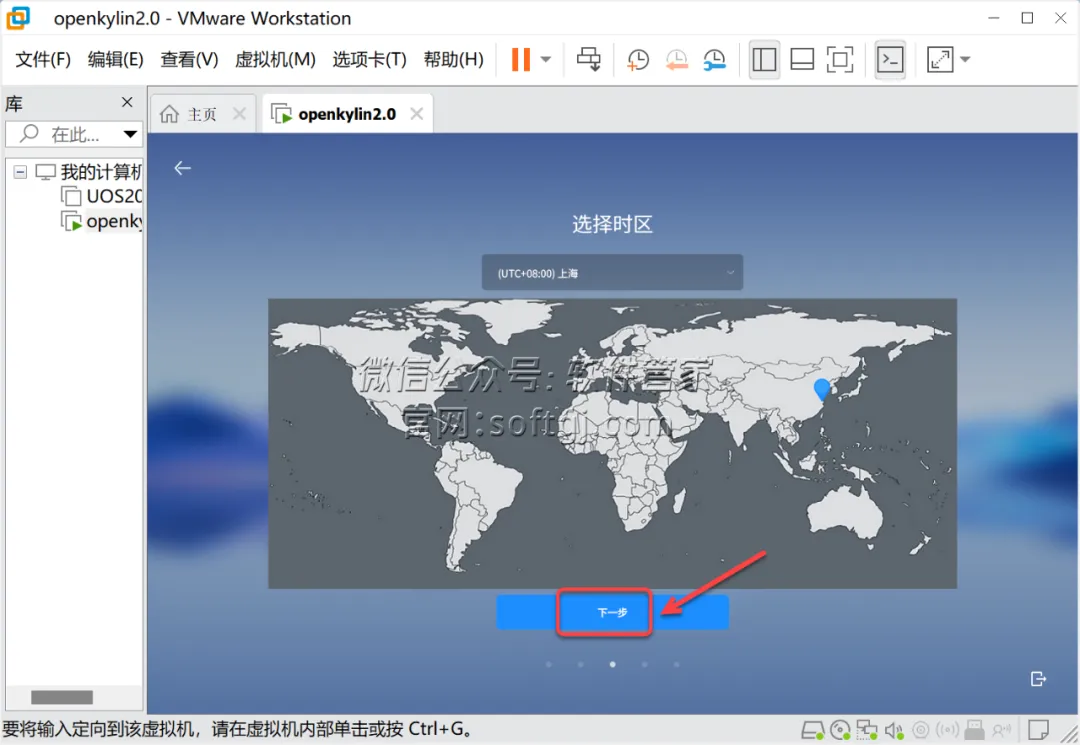The image size is (1080, 745).
Task: Open the 文件(F) menu
Action: (x=43, y=59)
